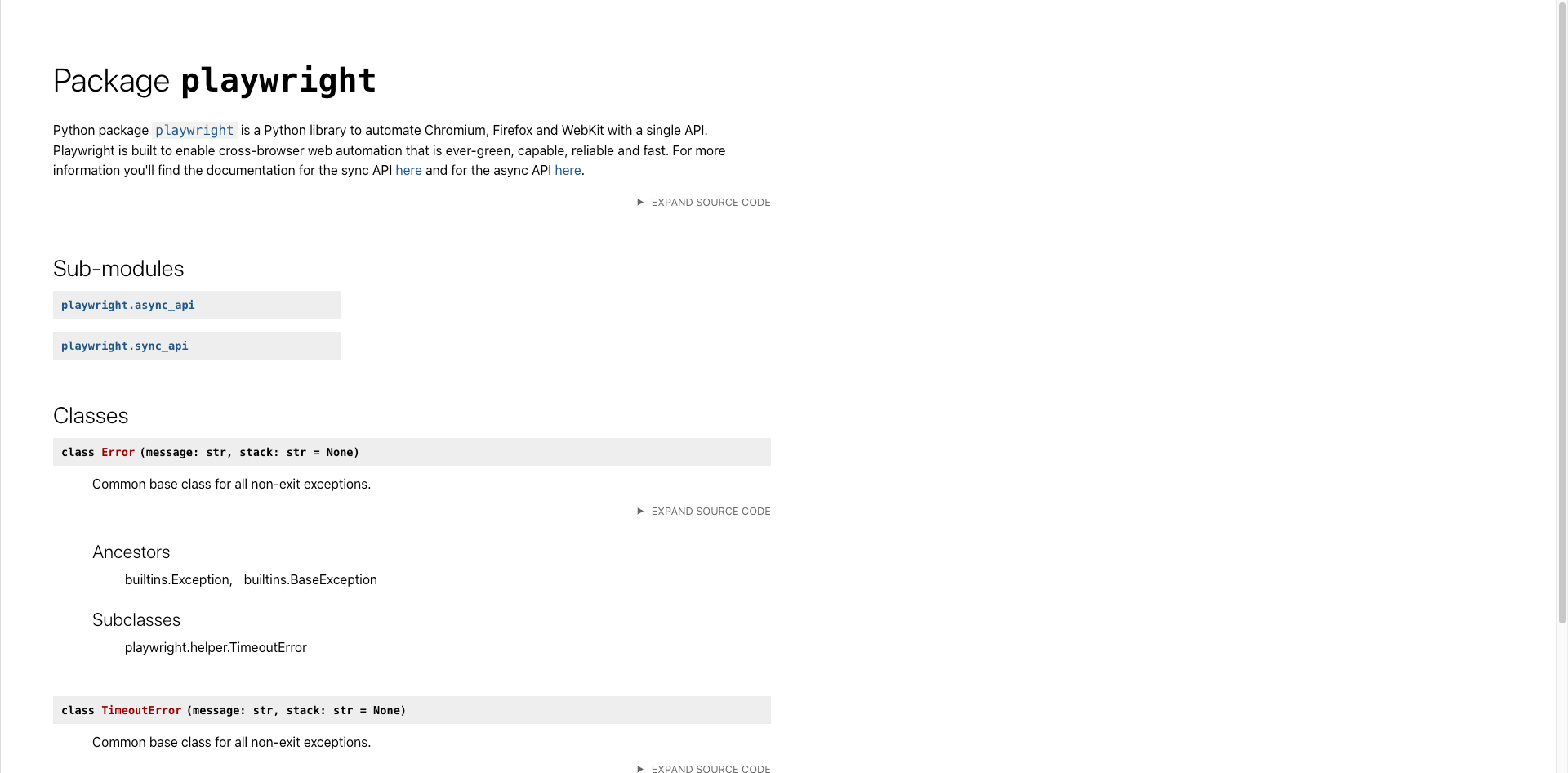Click the Classes section heading
This screenshot has width=1568, height=773.
[x=91, y=416]
